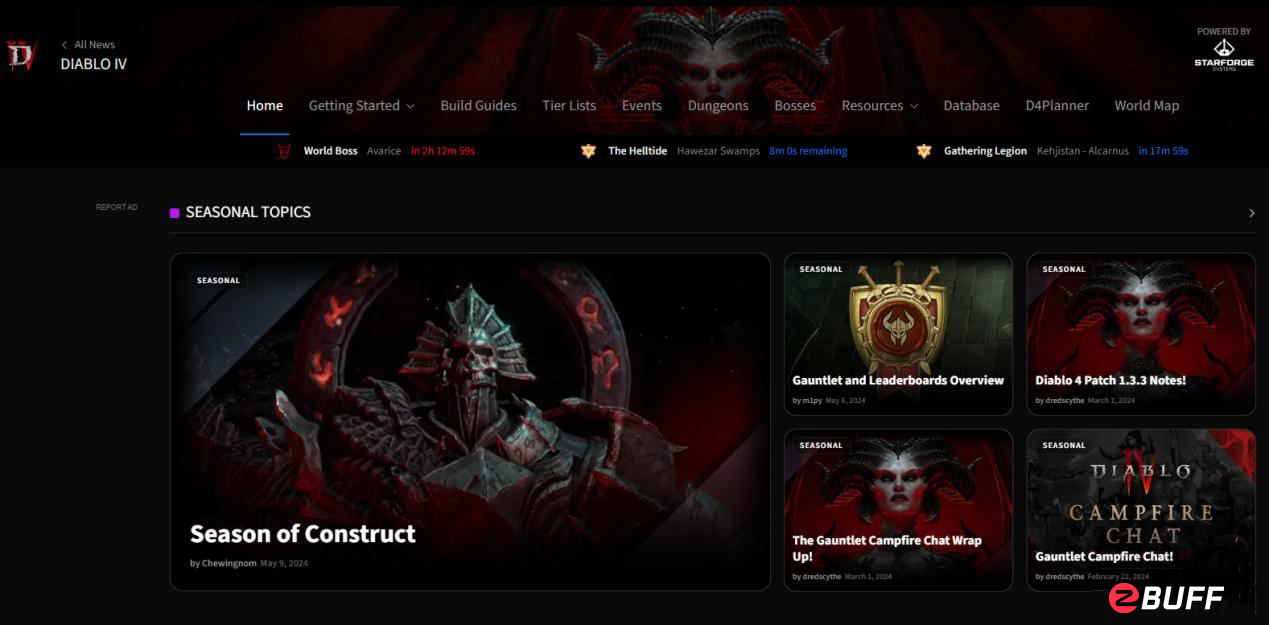The image size is (1269, 625).
Task: Click 'Hawezar Swamps' location text
Action: pyautogui.click(x=719, y=151)
